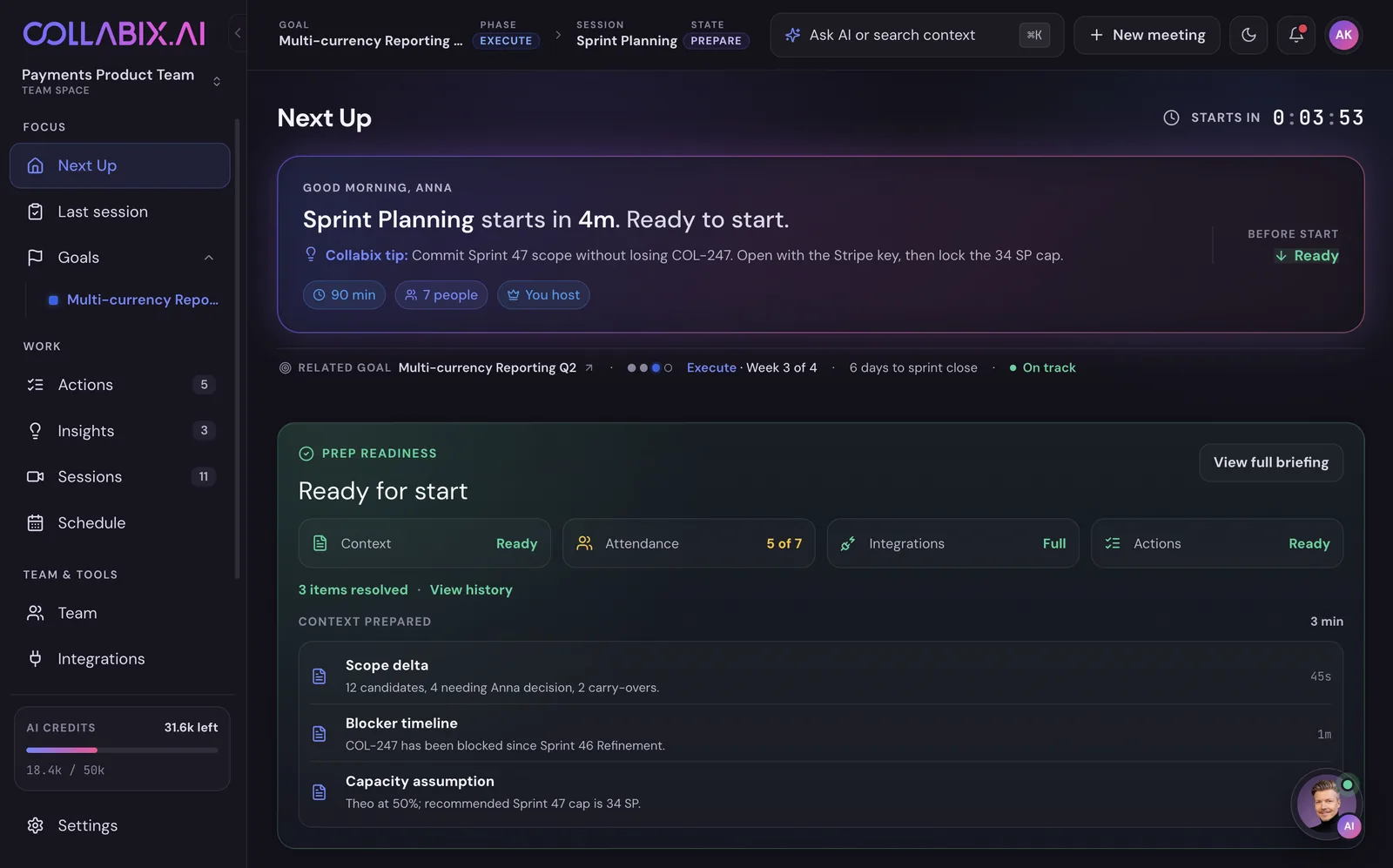Click the Schedule calendar icon
1393x868 pixels.
click(x=35, y=523)
